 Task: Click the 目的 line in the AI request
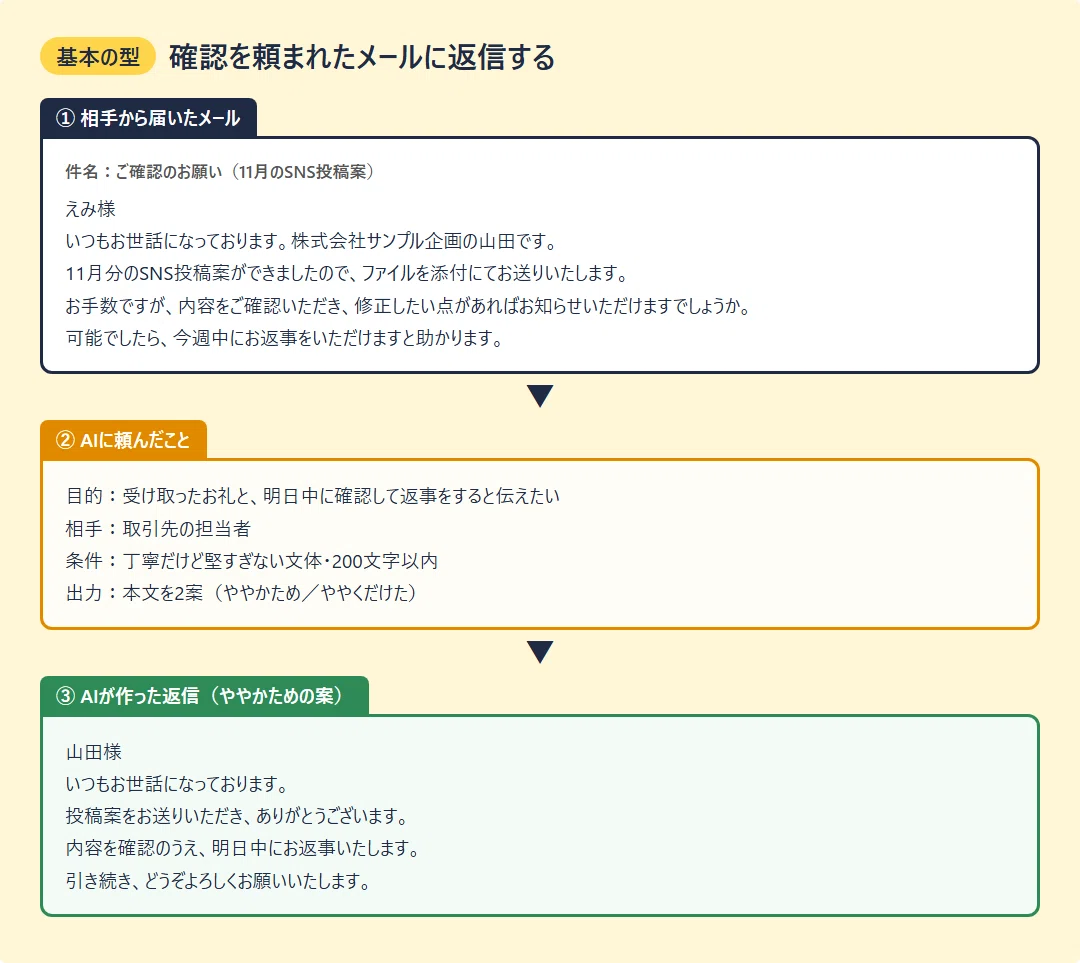[313, 496]
